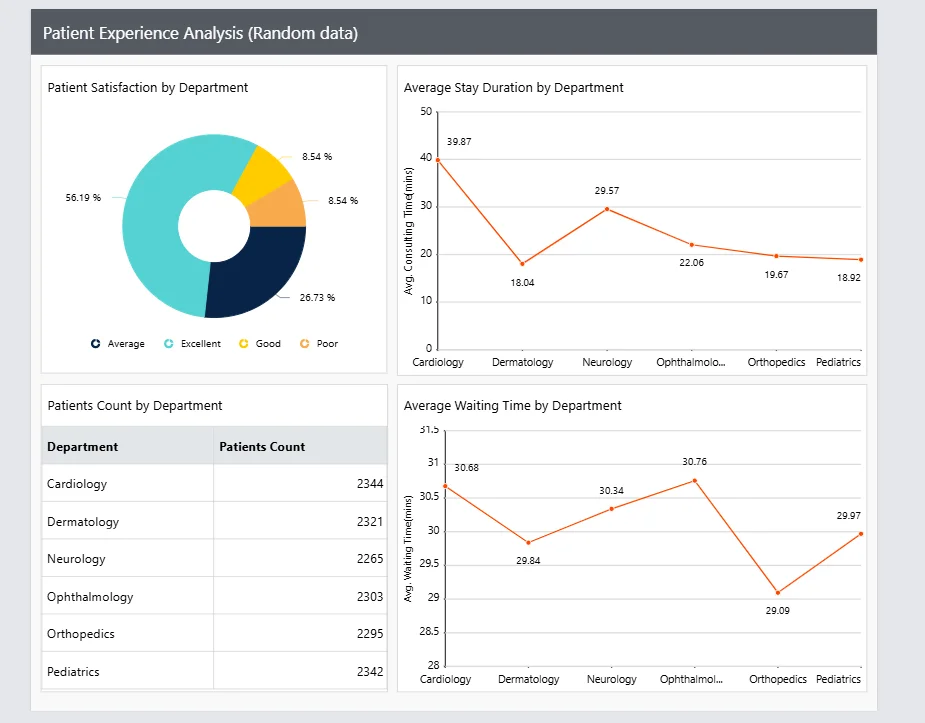Click the 29.57 Neurology stay duration point

coord(607,209)
